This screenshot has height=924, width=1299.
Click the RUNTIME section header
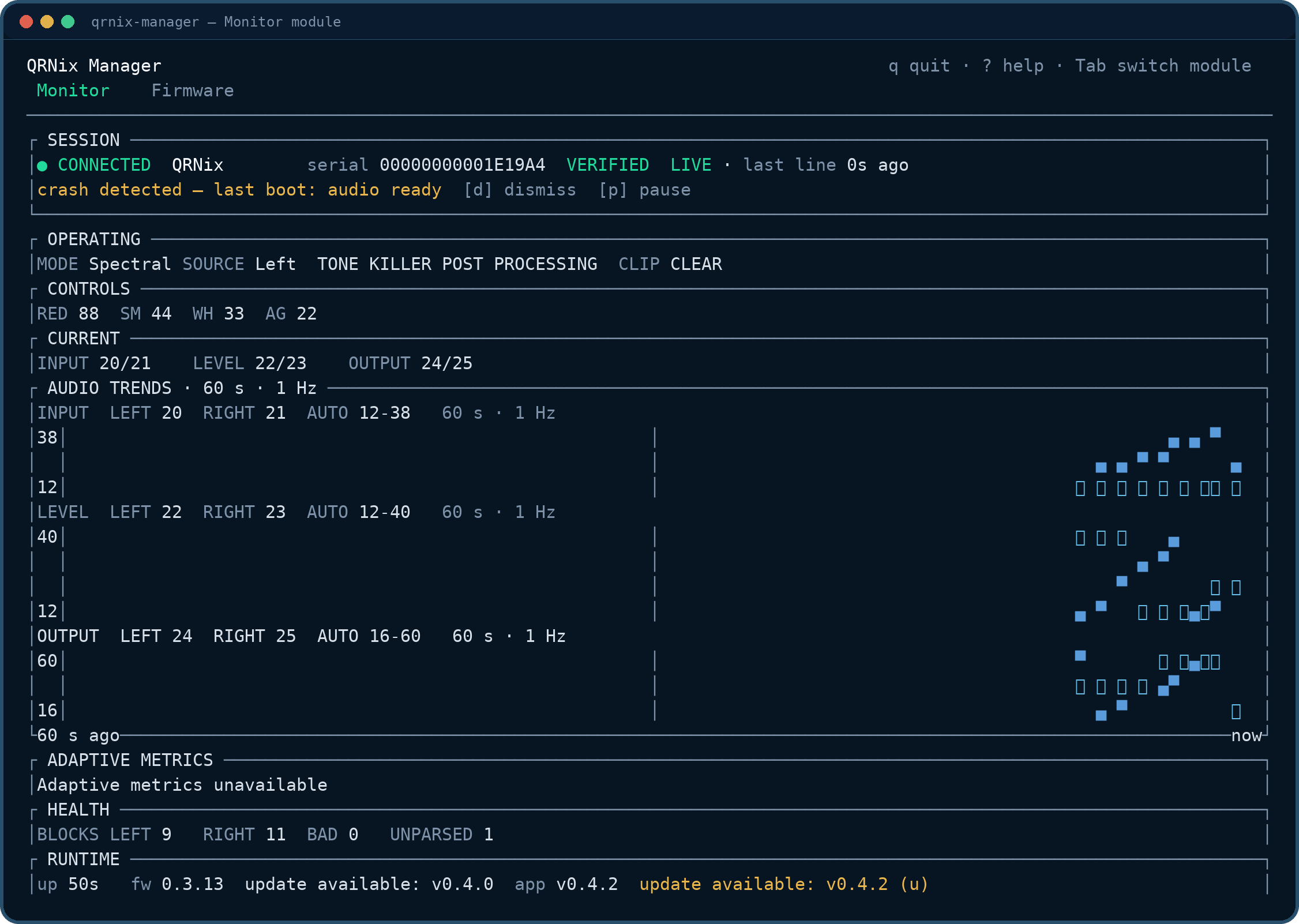(x=84, y=859)
